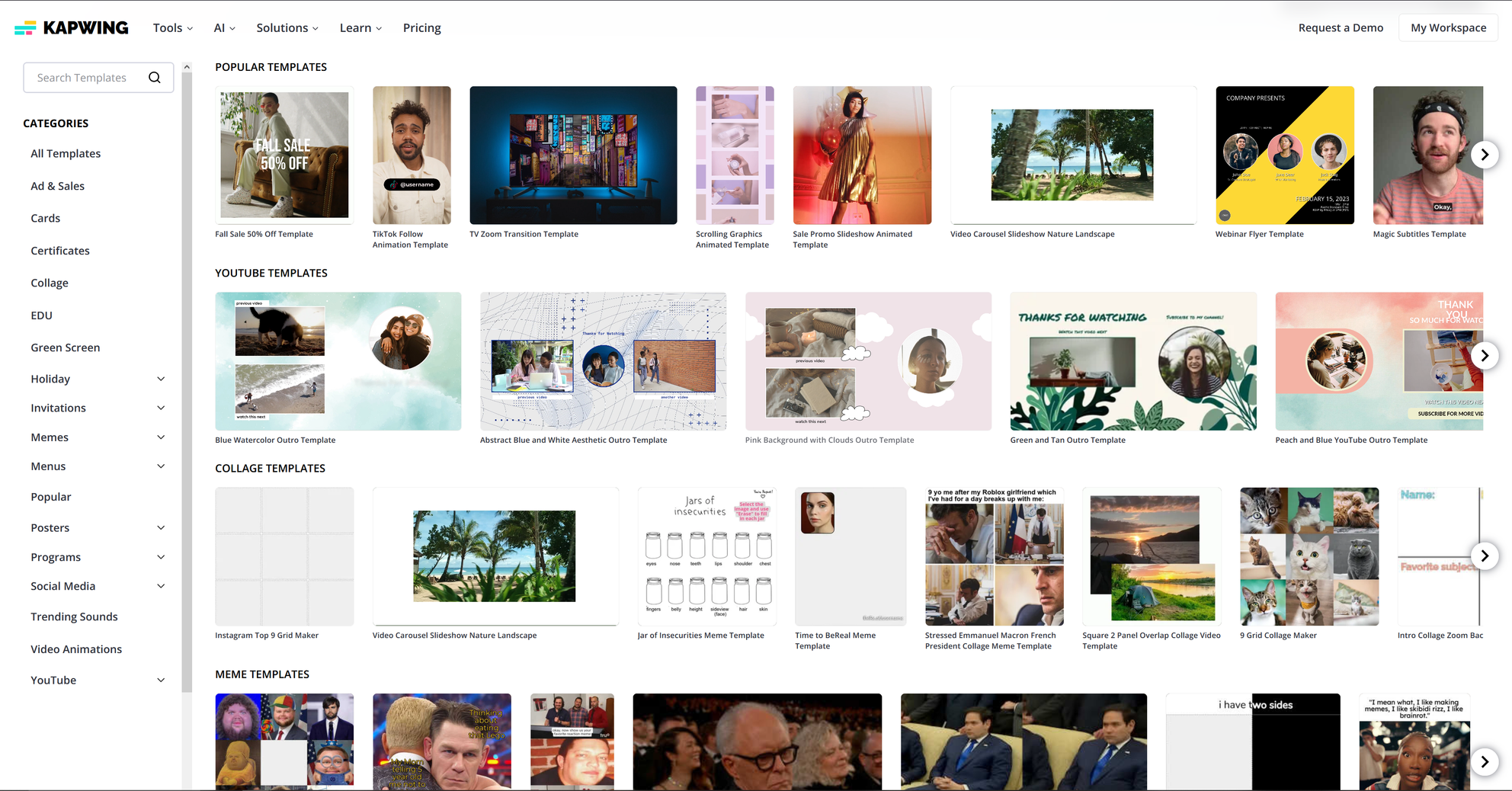
Task: Go to the Pricing page
Action: [421, 28]
